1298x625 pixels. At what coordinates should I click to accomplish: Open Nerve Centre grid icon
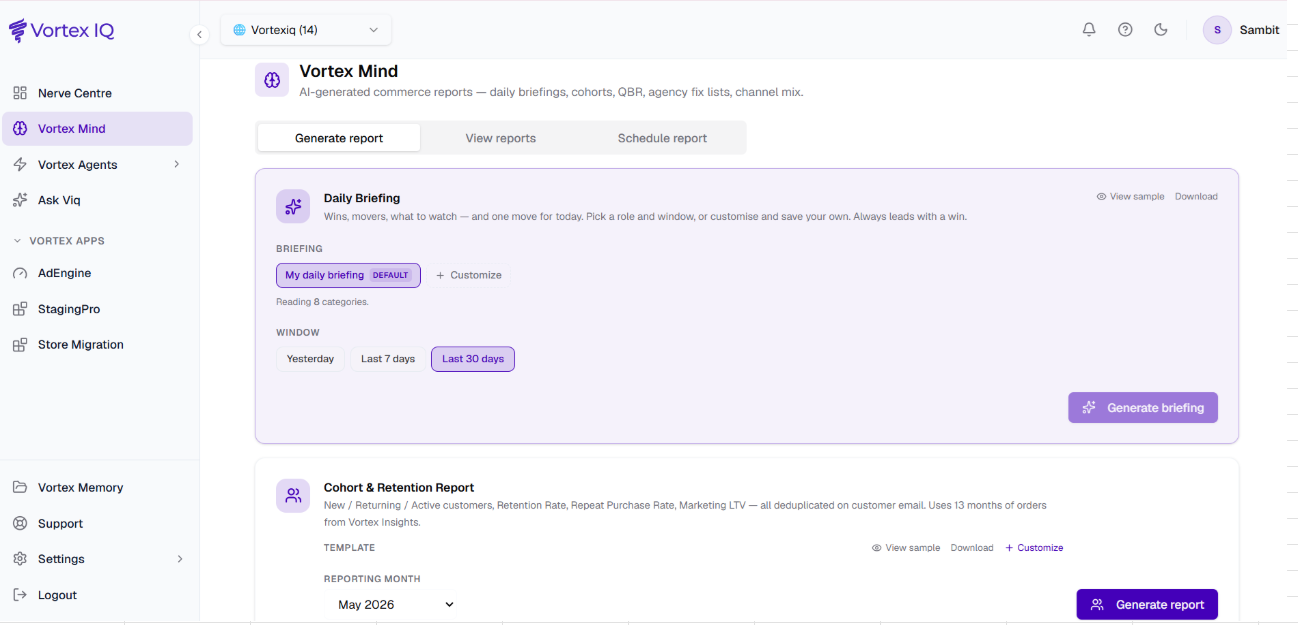20,93
